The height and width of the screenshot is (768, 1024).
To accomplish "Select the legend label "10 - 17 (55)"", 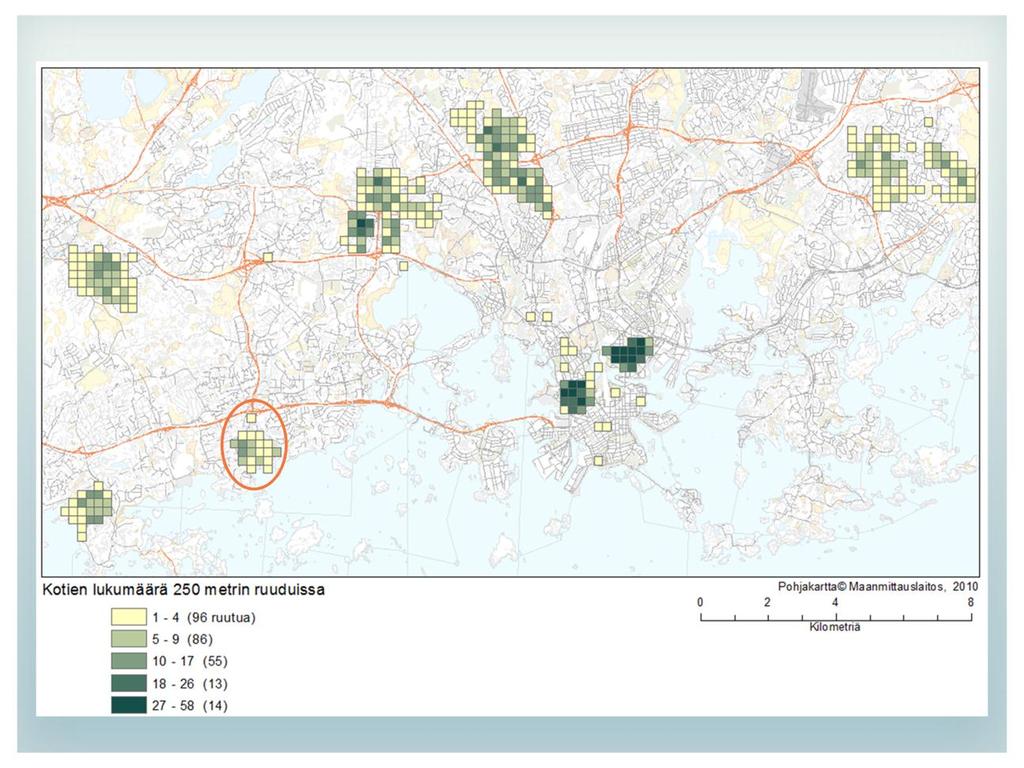I will pyautogui.click(x=190, y=662).
